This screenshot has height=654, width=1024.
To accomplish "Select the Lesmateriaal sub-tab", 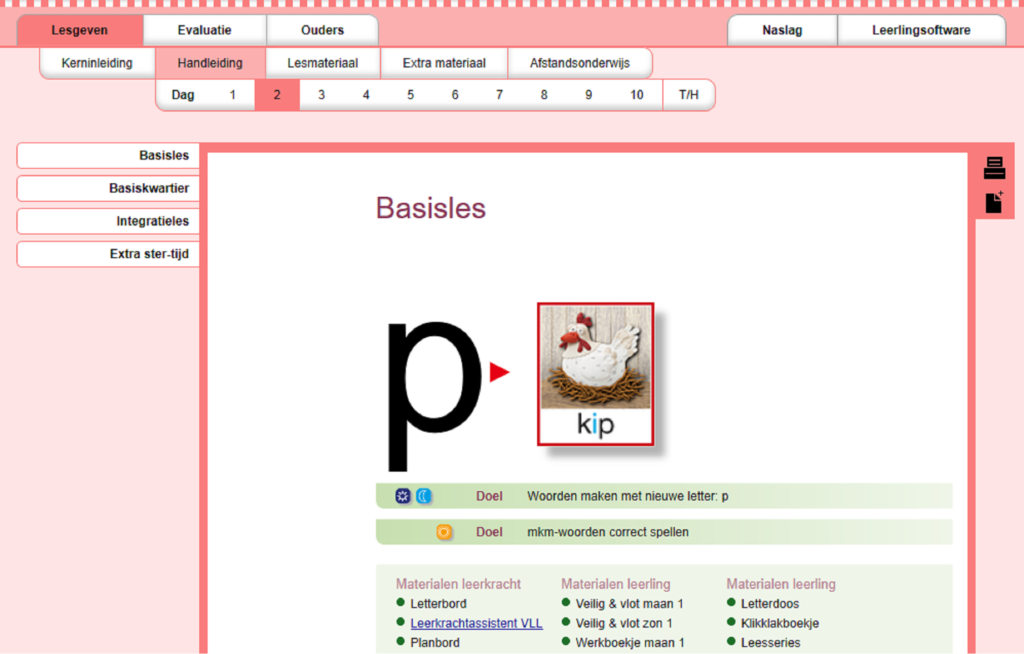I will [322, 63].
